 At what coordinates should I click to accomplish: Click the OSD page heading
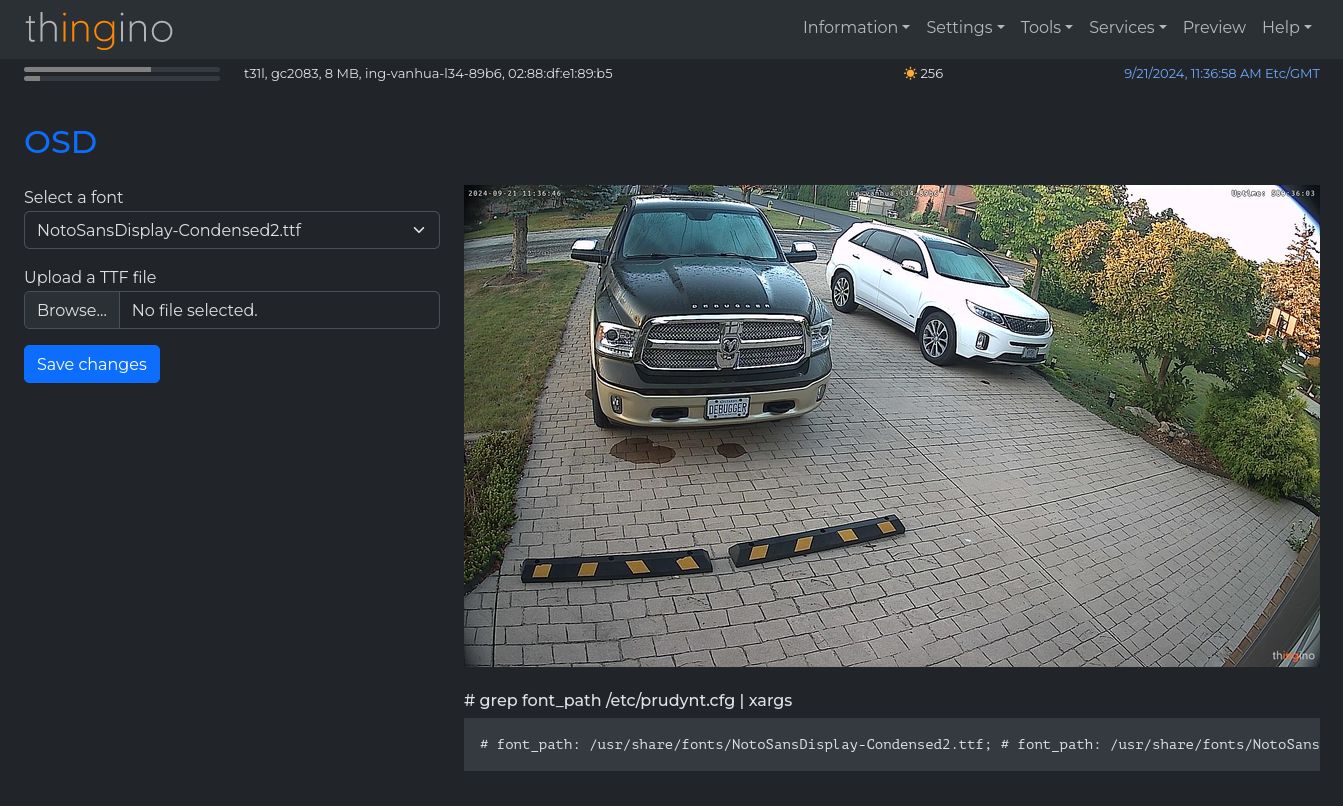[60, 142]
